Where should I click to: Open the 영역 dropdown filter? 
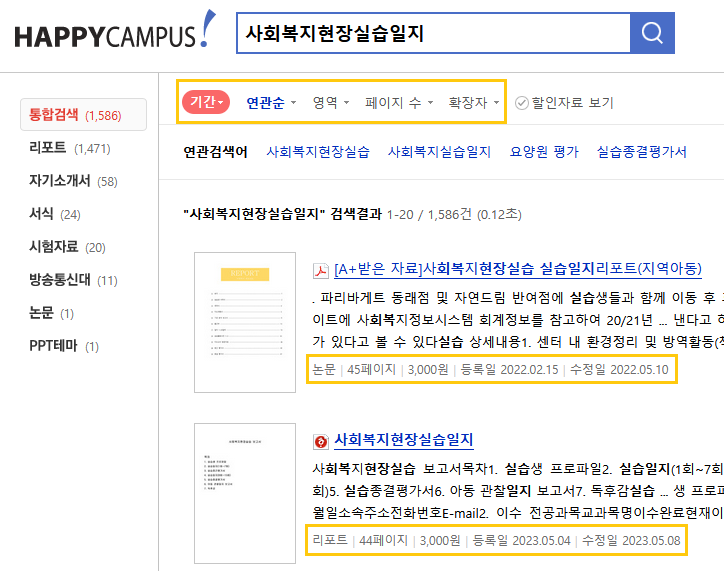pos(331,102)
